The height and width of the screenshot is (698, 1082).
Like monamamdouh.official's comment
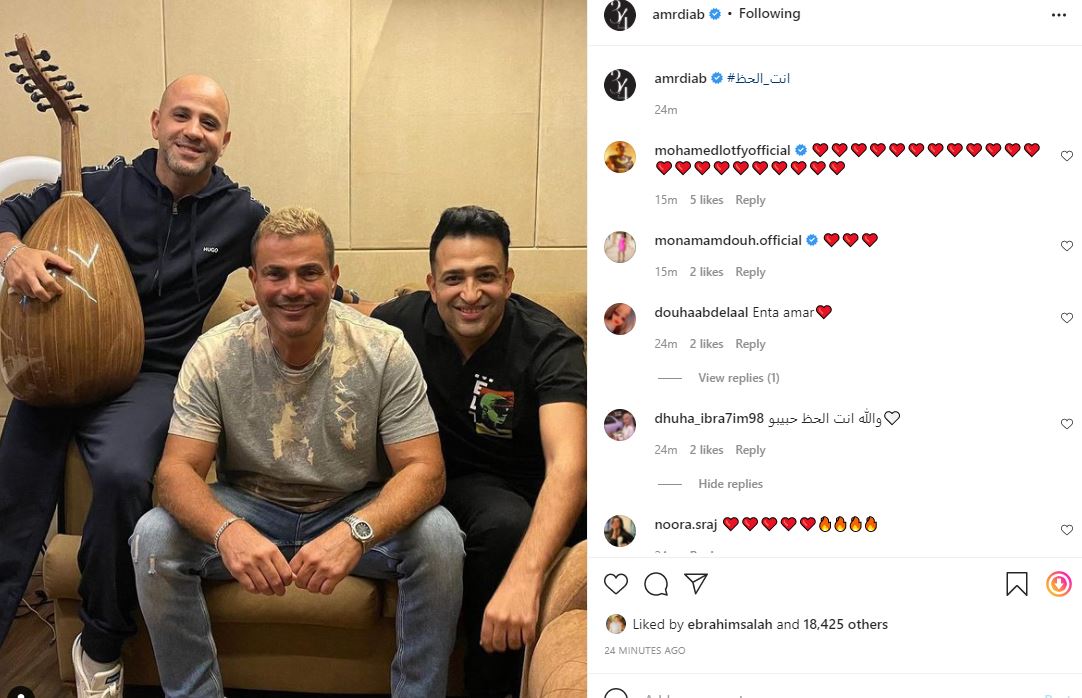[1067, 246]
